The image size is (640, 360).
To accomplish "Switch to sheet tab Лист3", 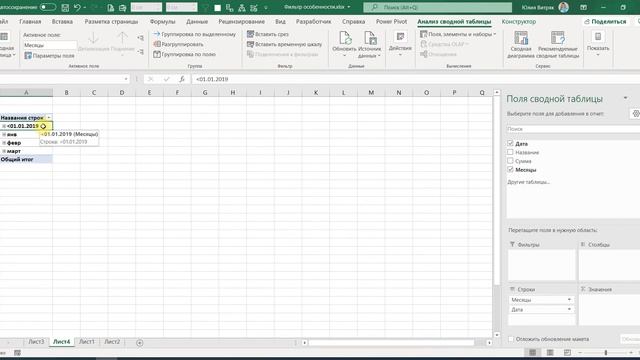I will click(36, 342).
